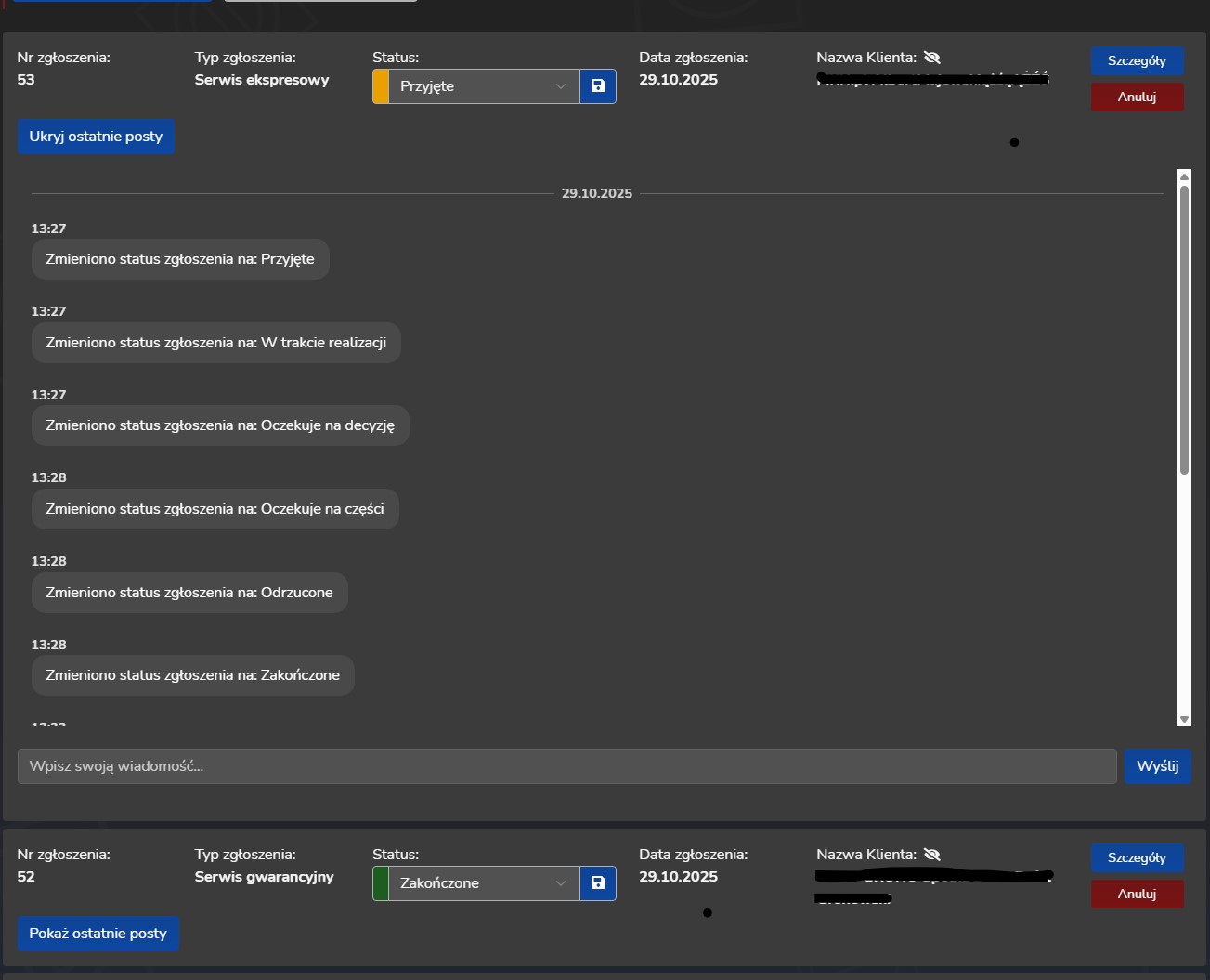Click 'Serwis gwarancyjny' ticket type text

coord(264,877)
